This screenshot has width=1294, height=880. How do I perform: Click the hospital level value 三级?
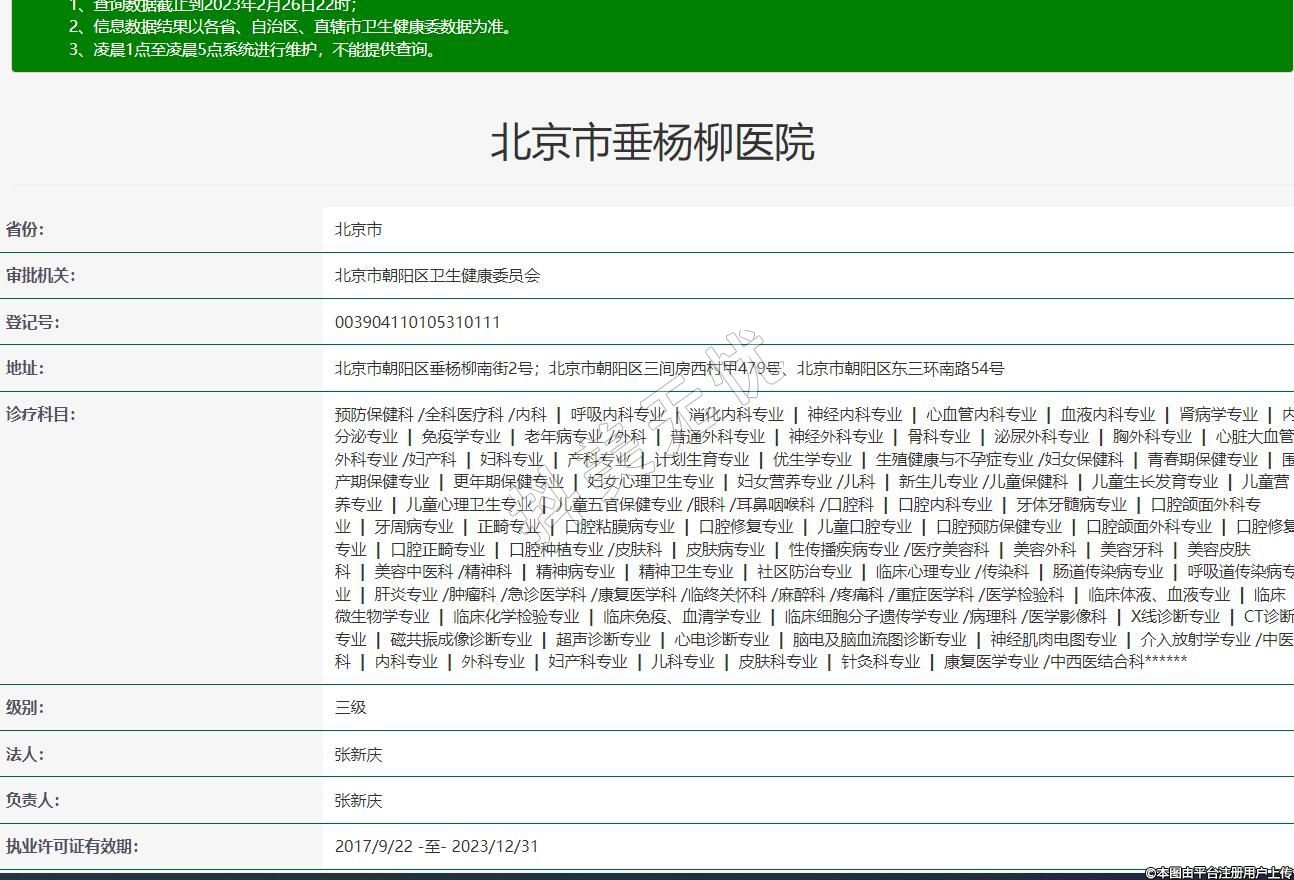pyautogui.click(x=350, y=707)
